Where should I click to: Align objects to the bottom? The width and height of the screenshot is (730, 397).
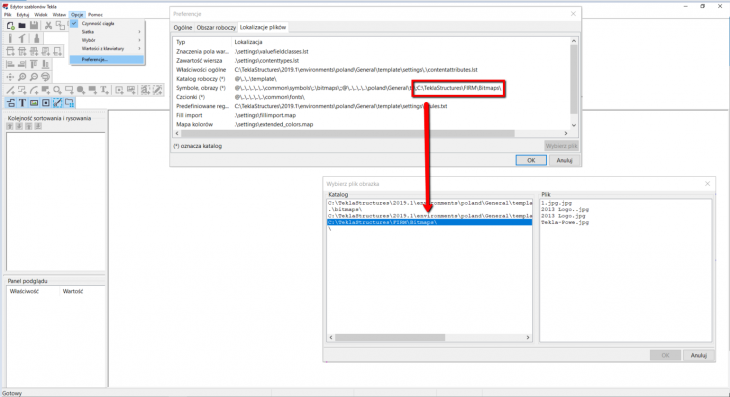click(46, 64)
